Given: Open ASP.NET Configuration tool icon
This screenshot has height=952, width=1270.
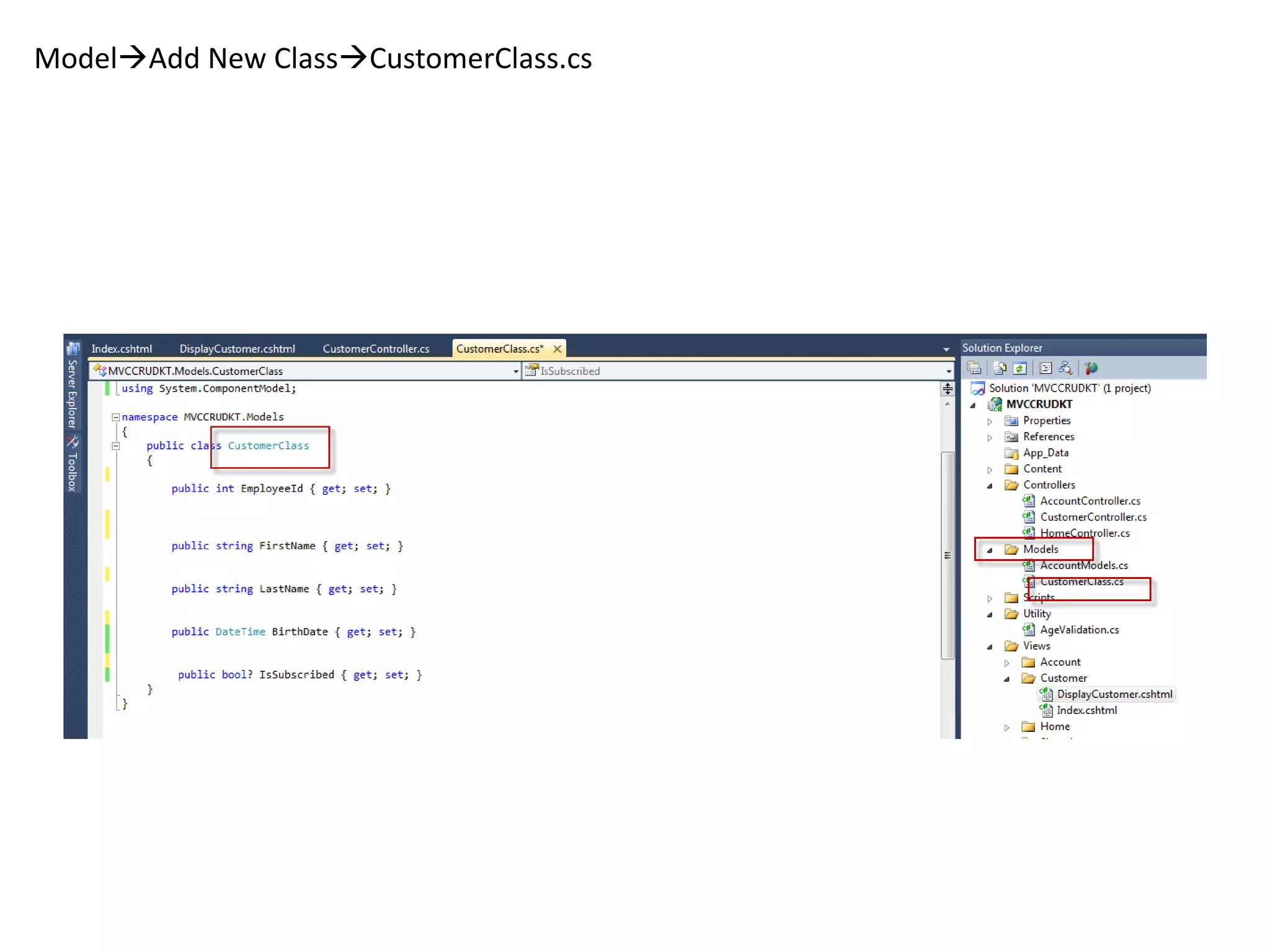Looking at the screenshot, I should click(1091, 368).
